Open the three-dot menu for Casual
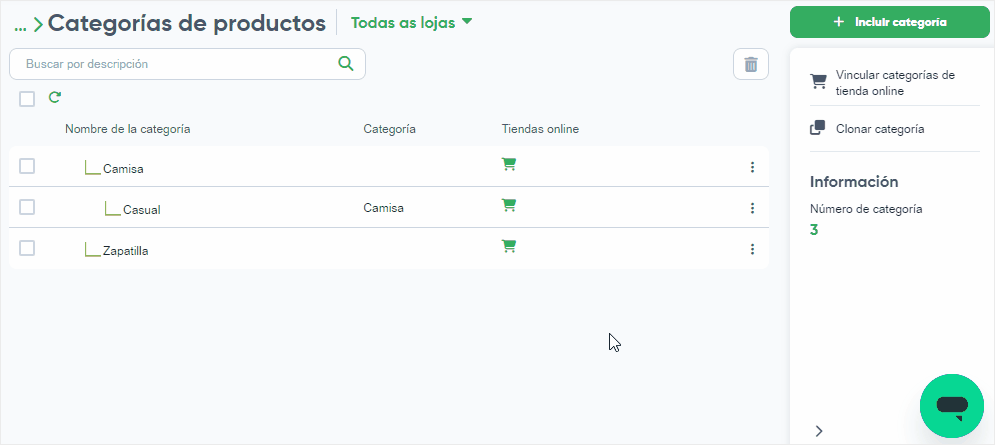Image resolution: width=995 pixels, height=445 pixels. click(x=752, y=208)
